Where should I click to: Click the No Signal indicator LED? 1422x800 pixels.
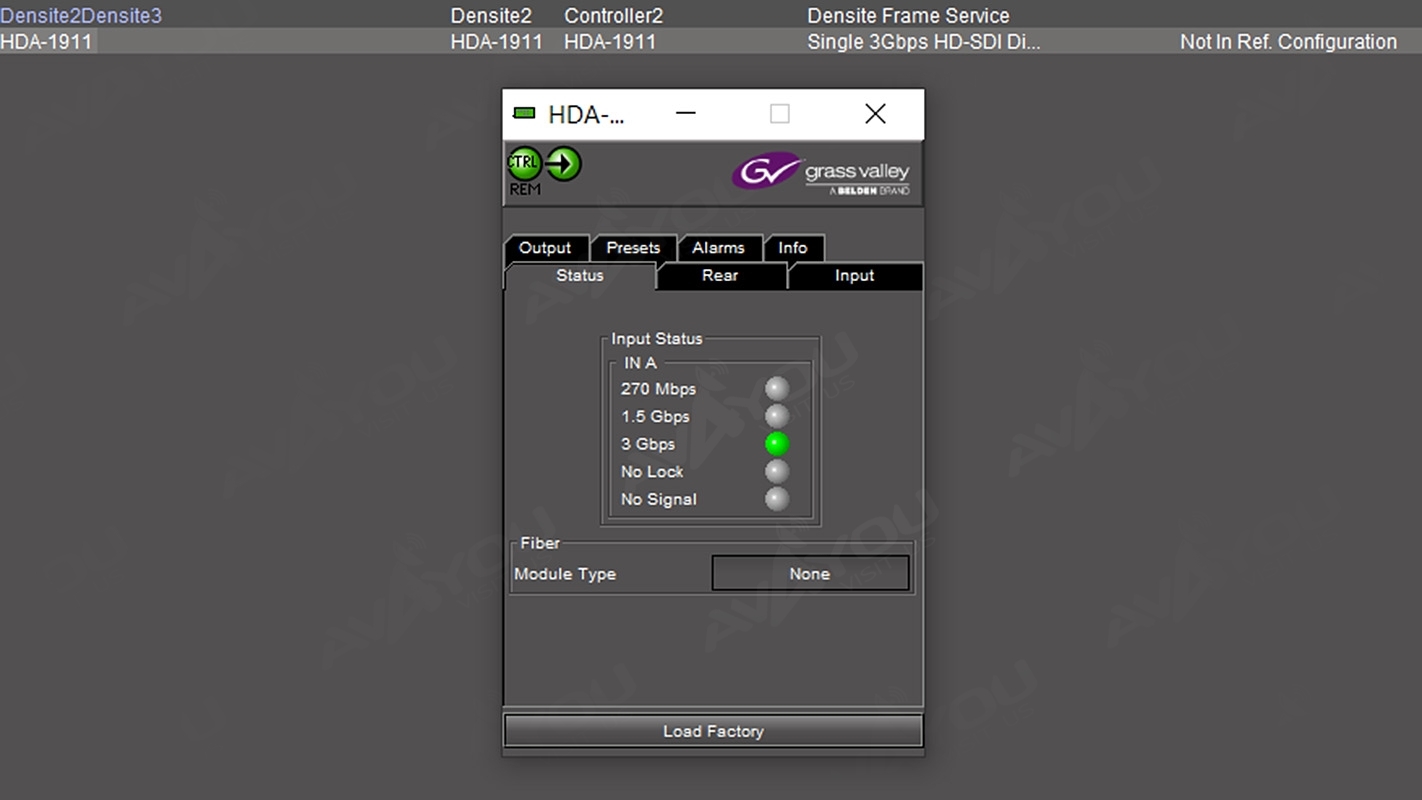(x=777, y=499)
